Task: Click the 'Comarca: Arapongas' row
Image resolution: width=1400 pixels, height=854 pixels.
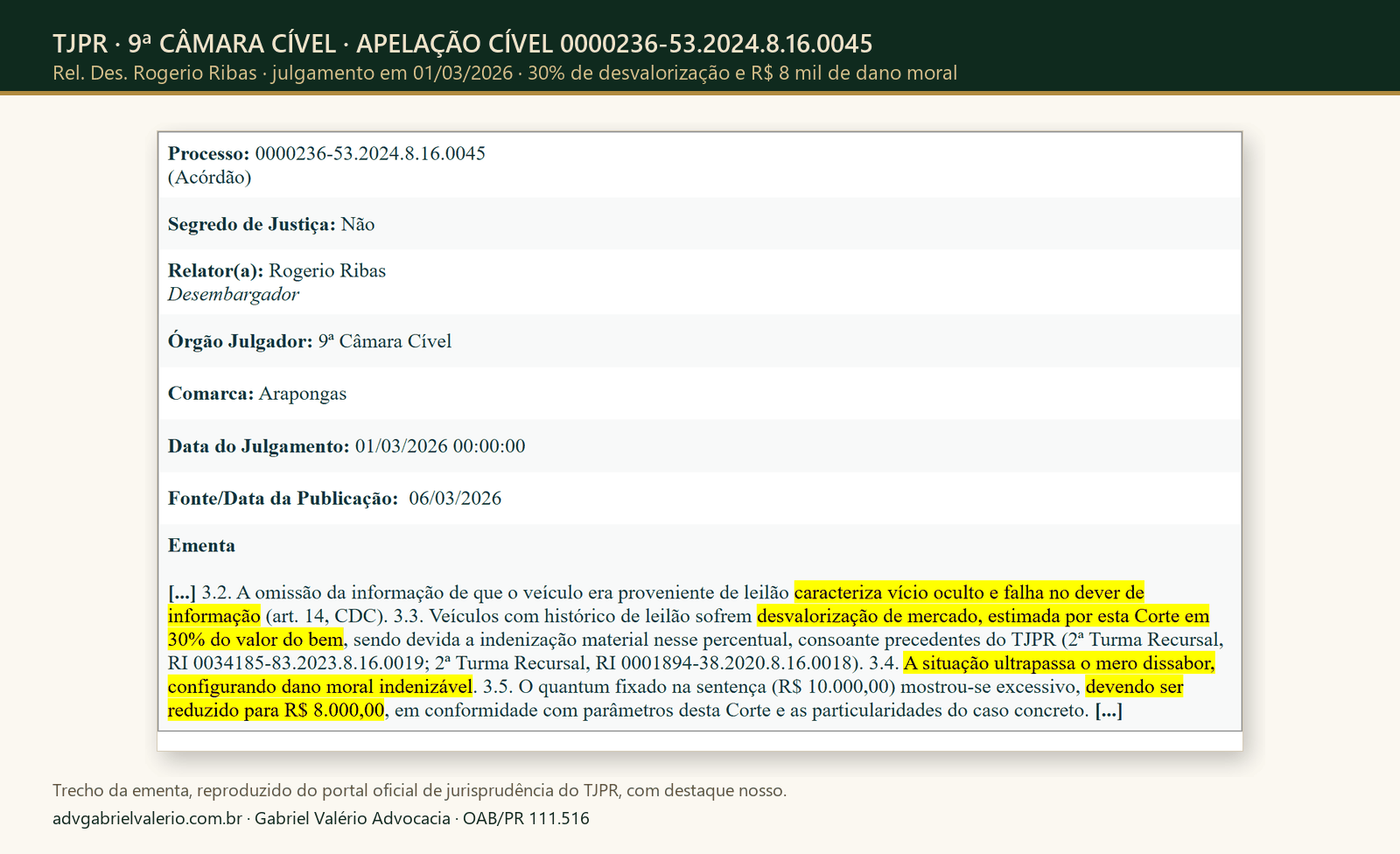Action: tap(699, 394)
